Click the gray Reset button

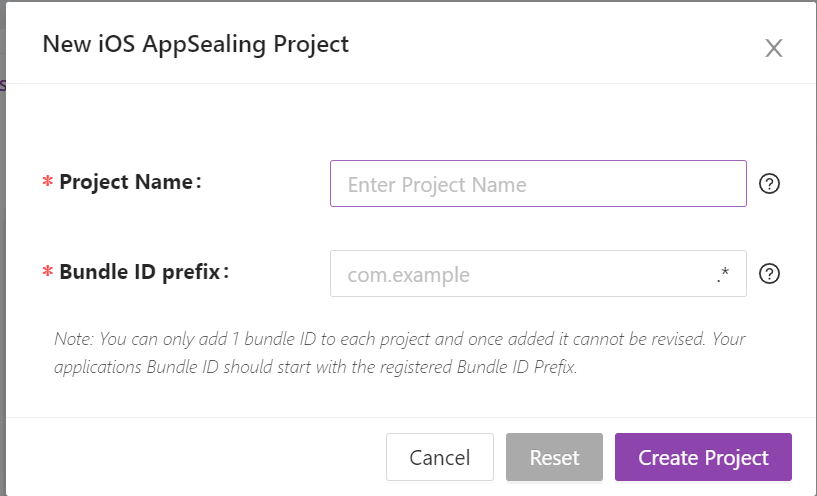(x=554, y=457)
